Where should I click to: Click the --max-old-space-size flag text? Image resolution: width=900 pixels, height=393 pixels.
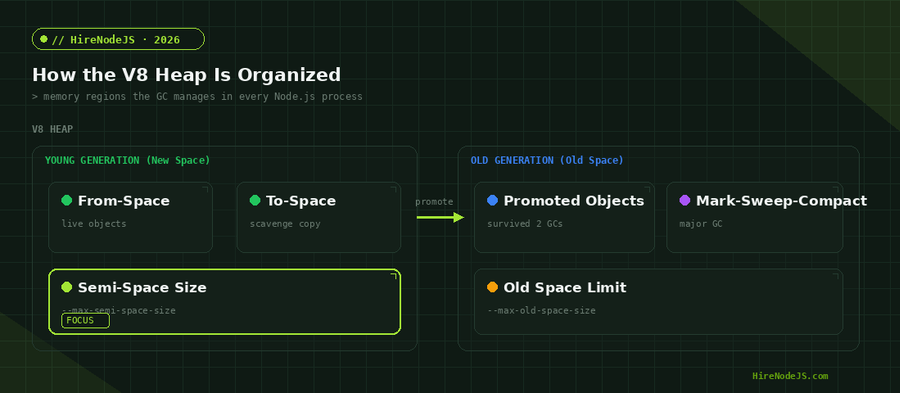coord(541,310)
